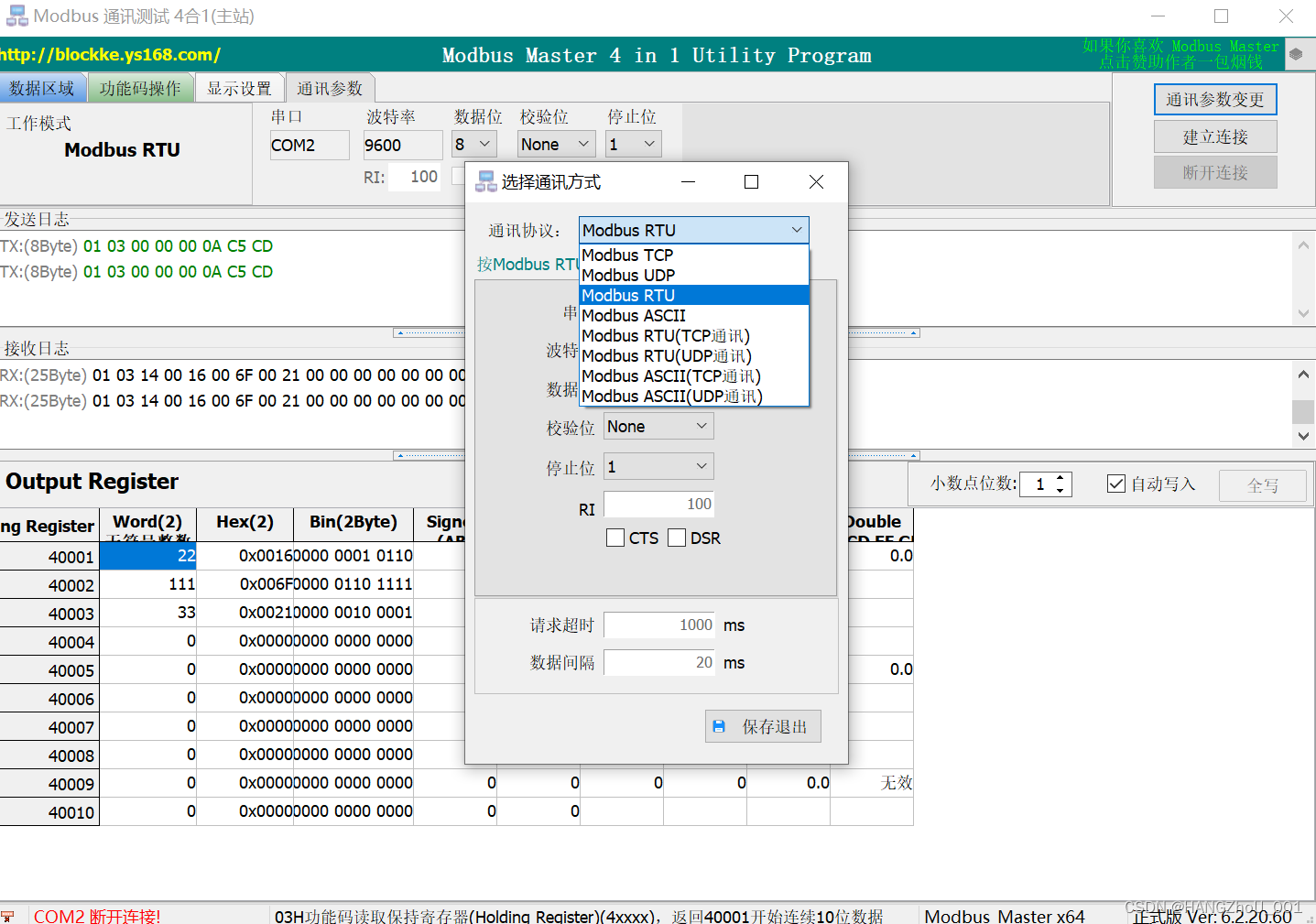Open the 显示设置 tab

click(239, 87)
